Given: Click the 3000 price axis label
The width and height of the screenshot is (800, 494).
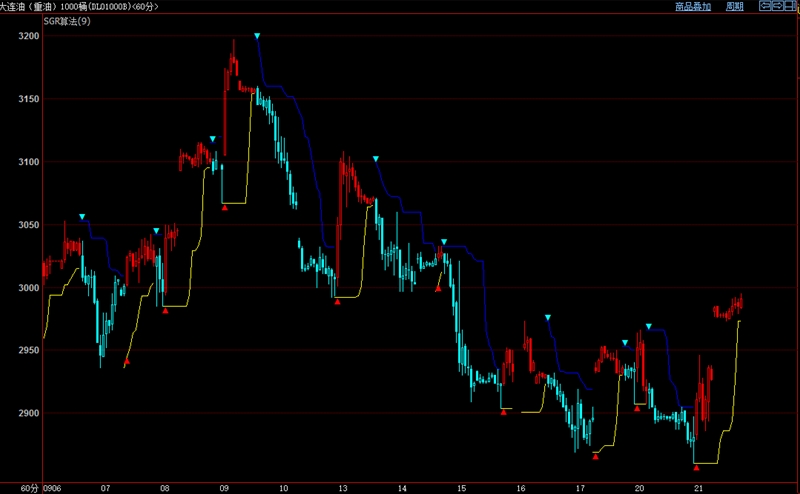Looking at the screenshot, I should [x=29, y=287].
